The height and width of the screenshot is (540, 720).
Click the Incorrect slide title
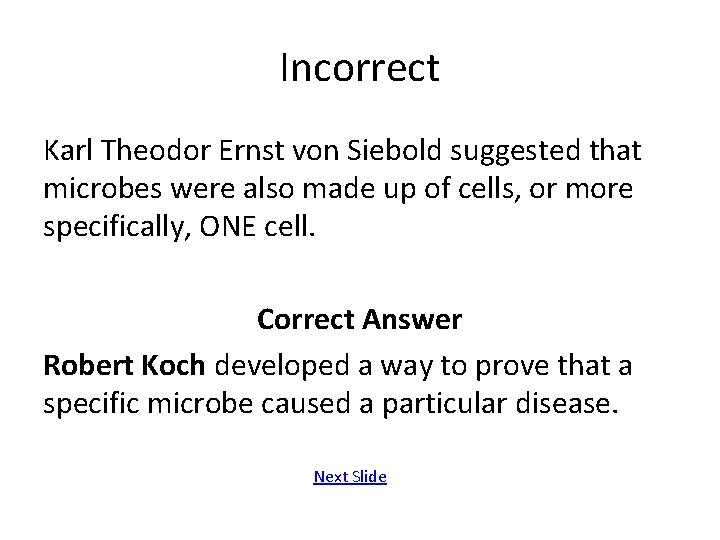pos(359,69)
